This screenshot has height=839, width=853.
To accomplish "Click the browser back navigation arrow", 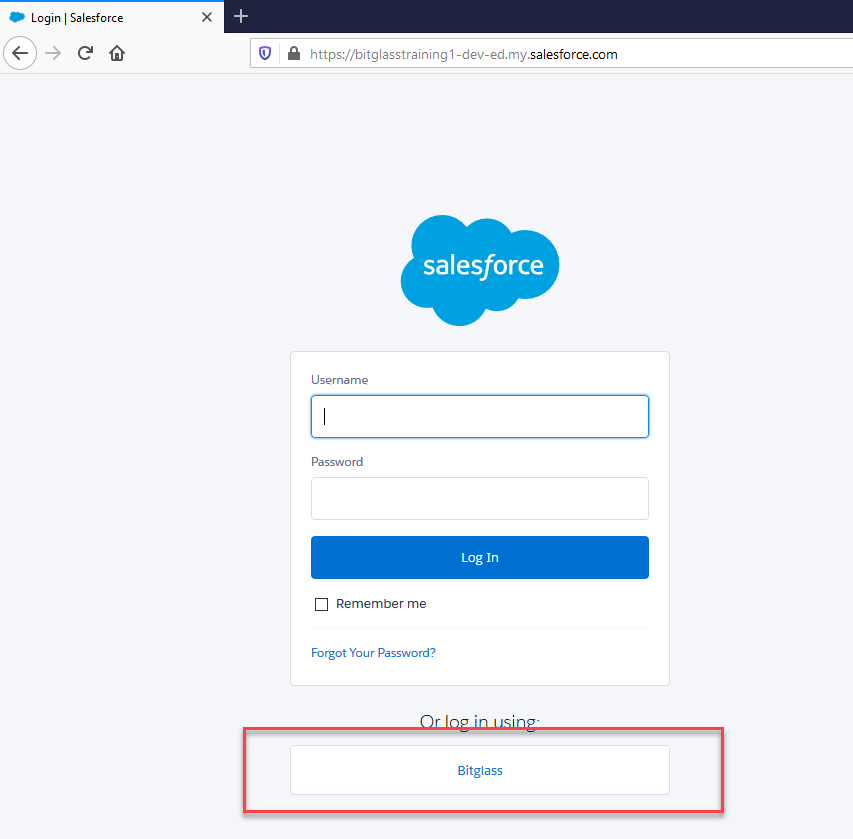I will coord(20,53).
